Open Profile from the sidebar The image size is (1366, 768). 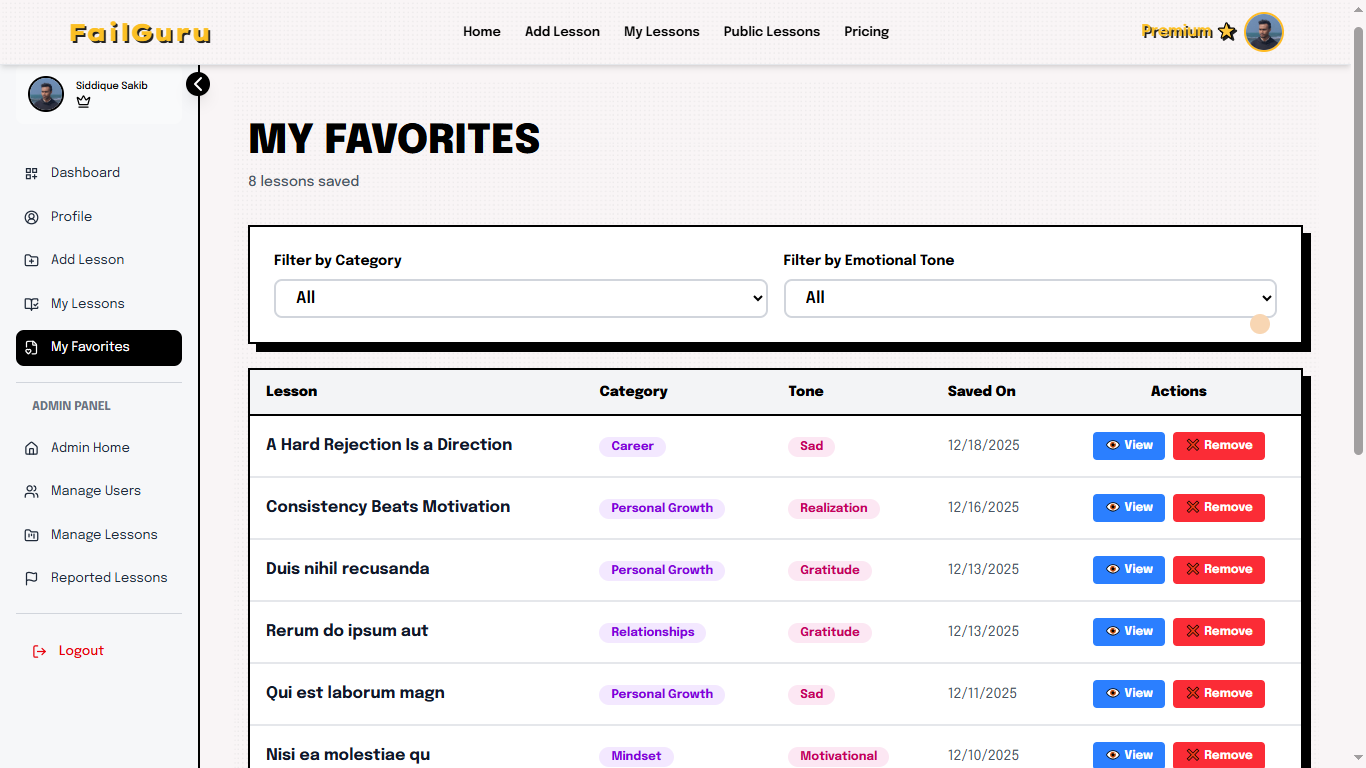99,217
